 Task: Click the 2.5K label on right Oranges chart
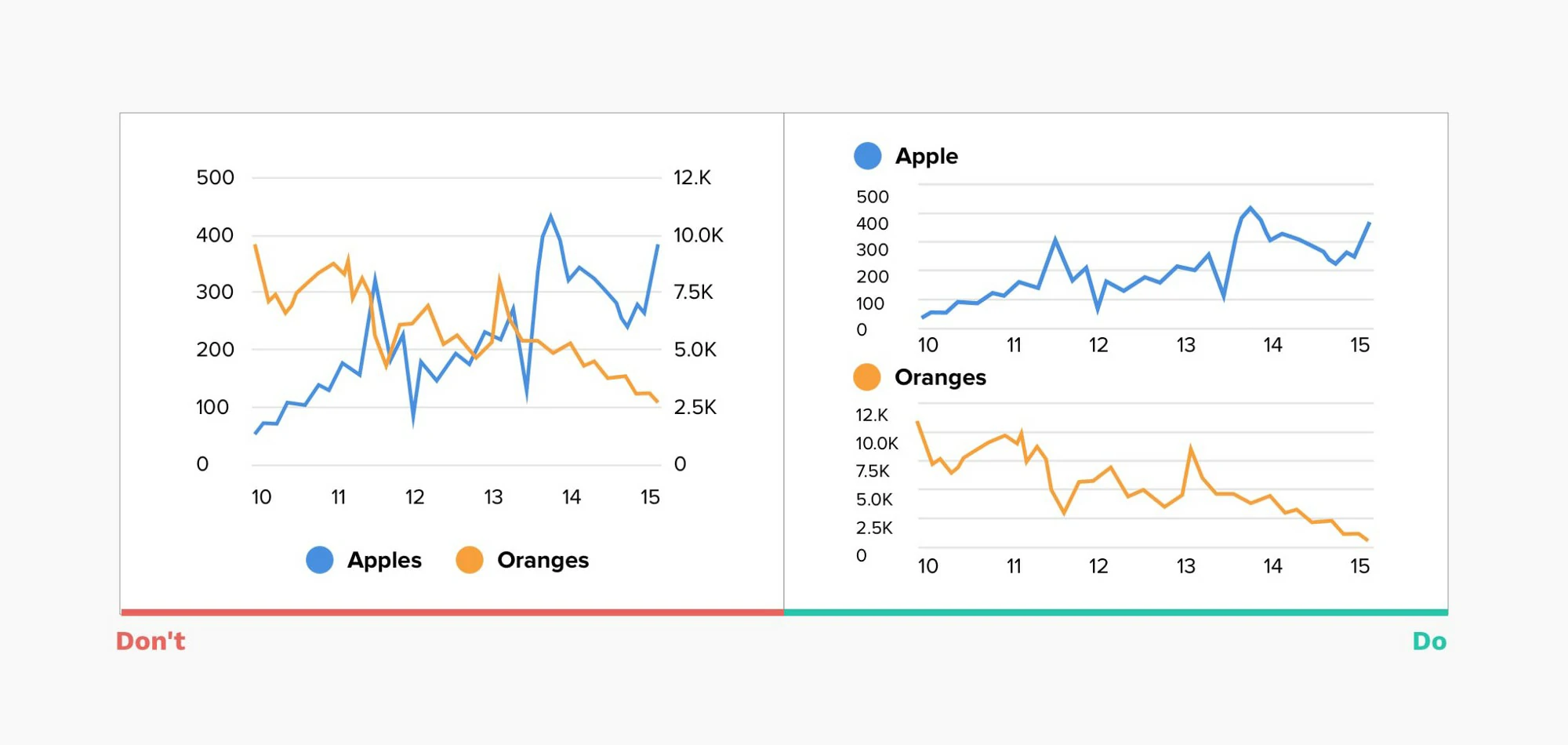tap(874, 528)
